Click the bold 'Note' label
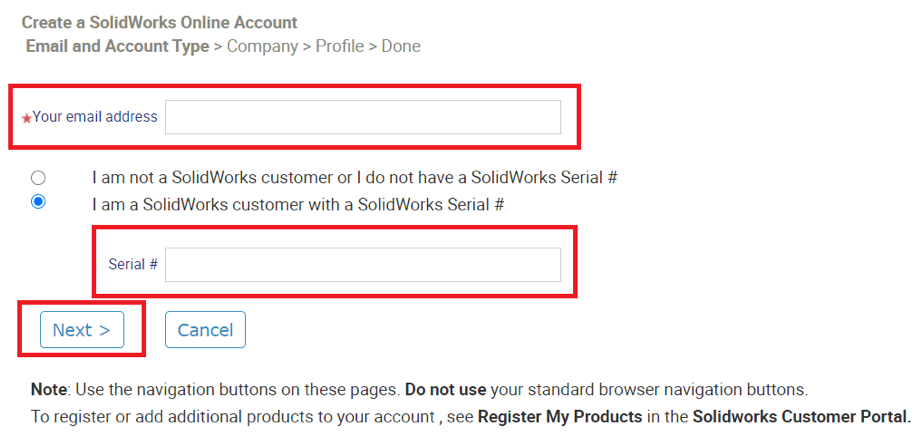920x435 pixels. tap(49, 389)
